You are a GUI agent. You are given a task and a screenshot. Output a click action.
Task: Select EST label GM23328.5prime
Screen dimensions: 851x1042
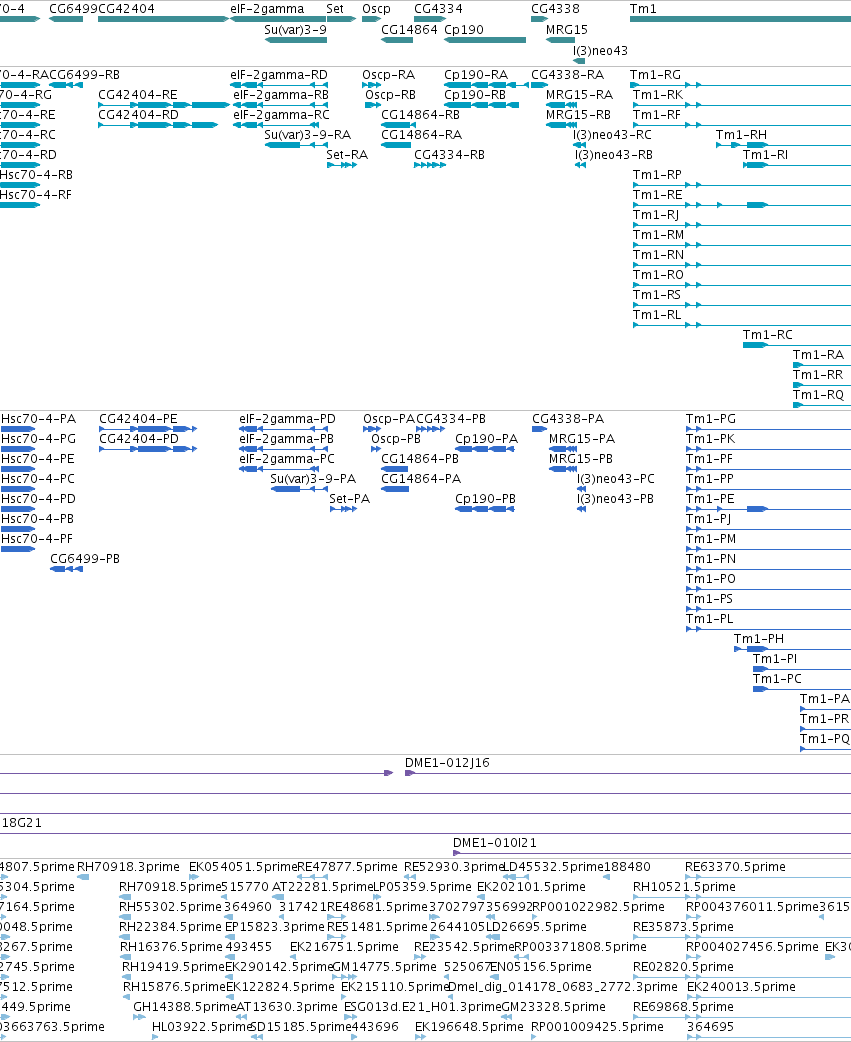click(553, 1007)
